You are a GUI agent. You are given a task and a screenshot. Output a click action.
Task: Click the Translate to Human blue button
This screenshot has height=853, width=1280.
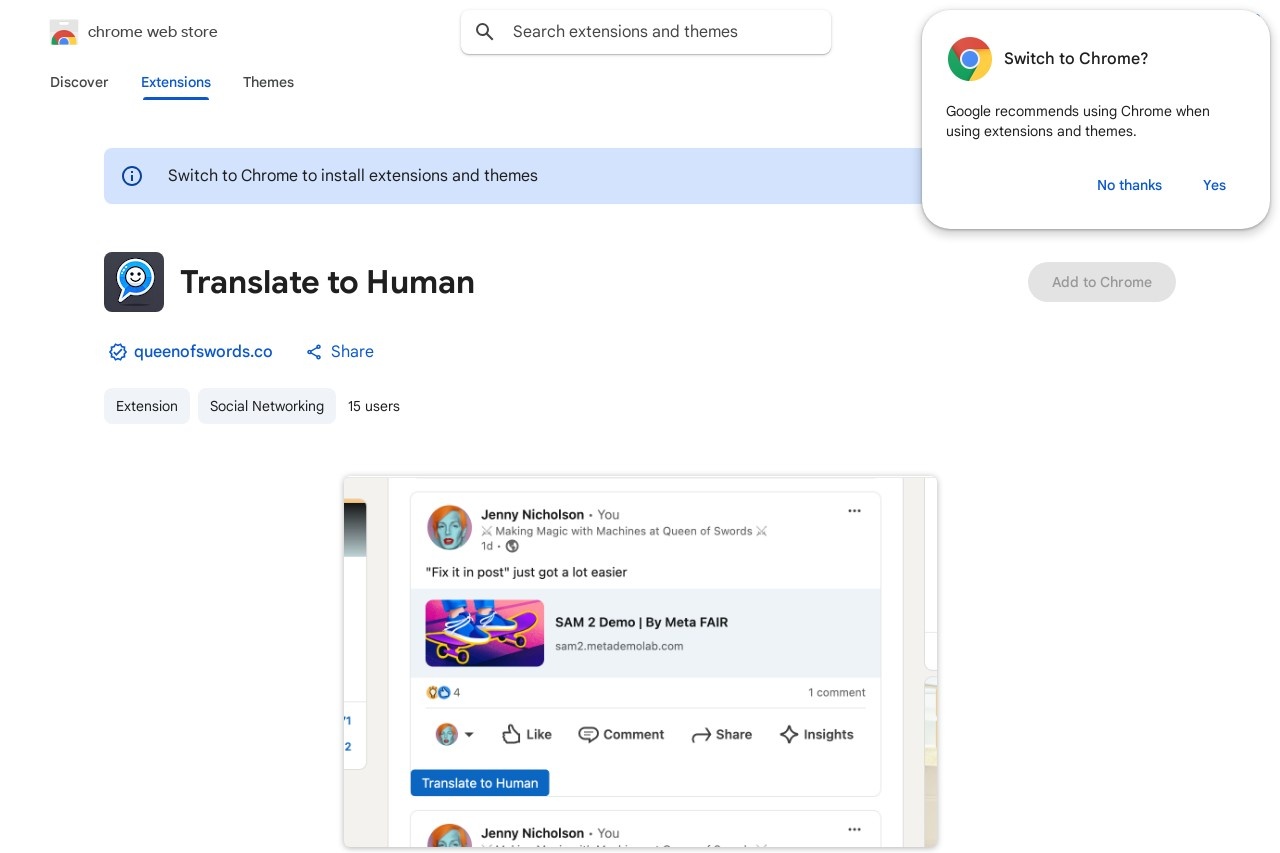coord(480,783)
